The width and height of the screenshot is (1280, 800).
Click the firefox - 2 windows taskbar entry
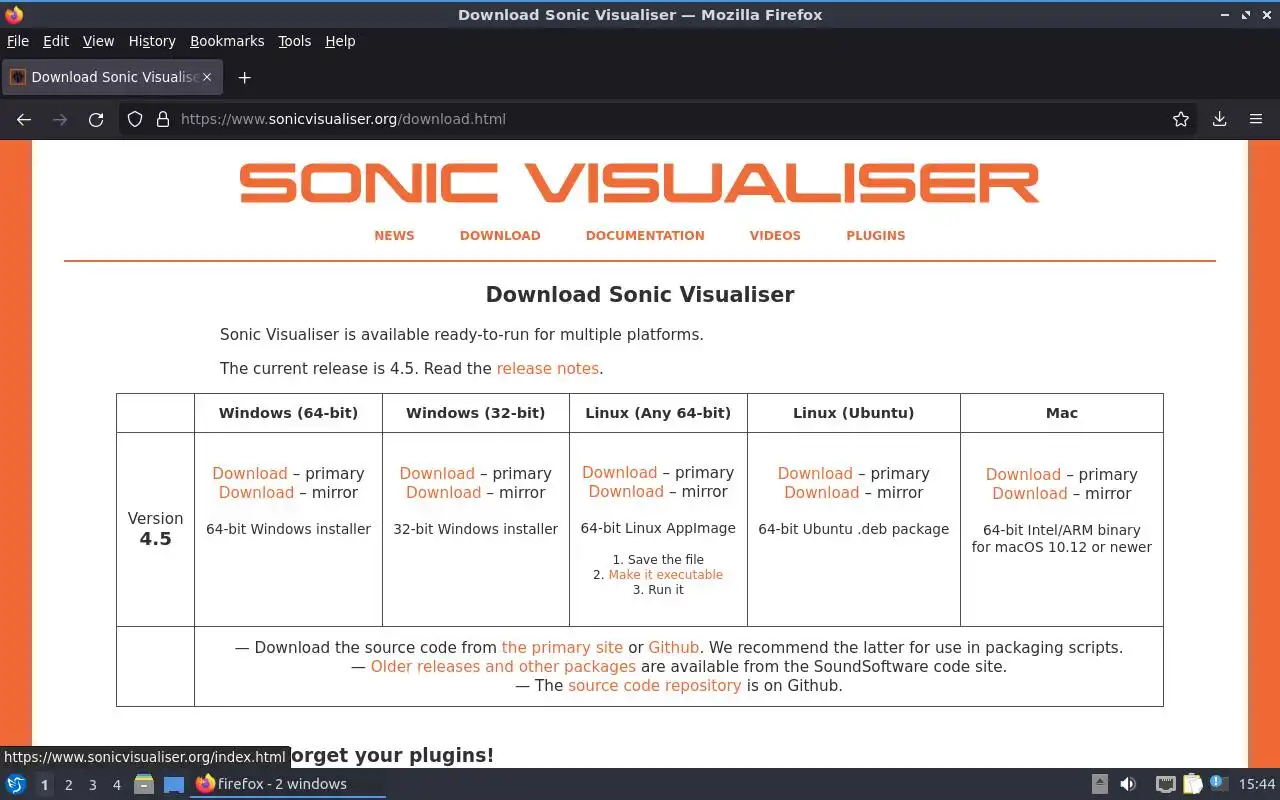(288, 784)
